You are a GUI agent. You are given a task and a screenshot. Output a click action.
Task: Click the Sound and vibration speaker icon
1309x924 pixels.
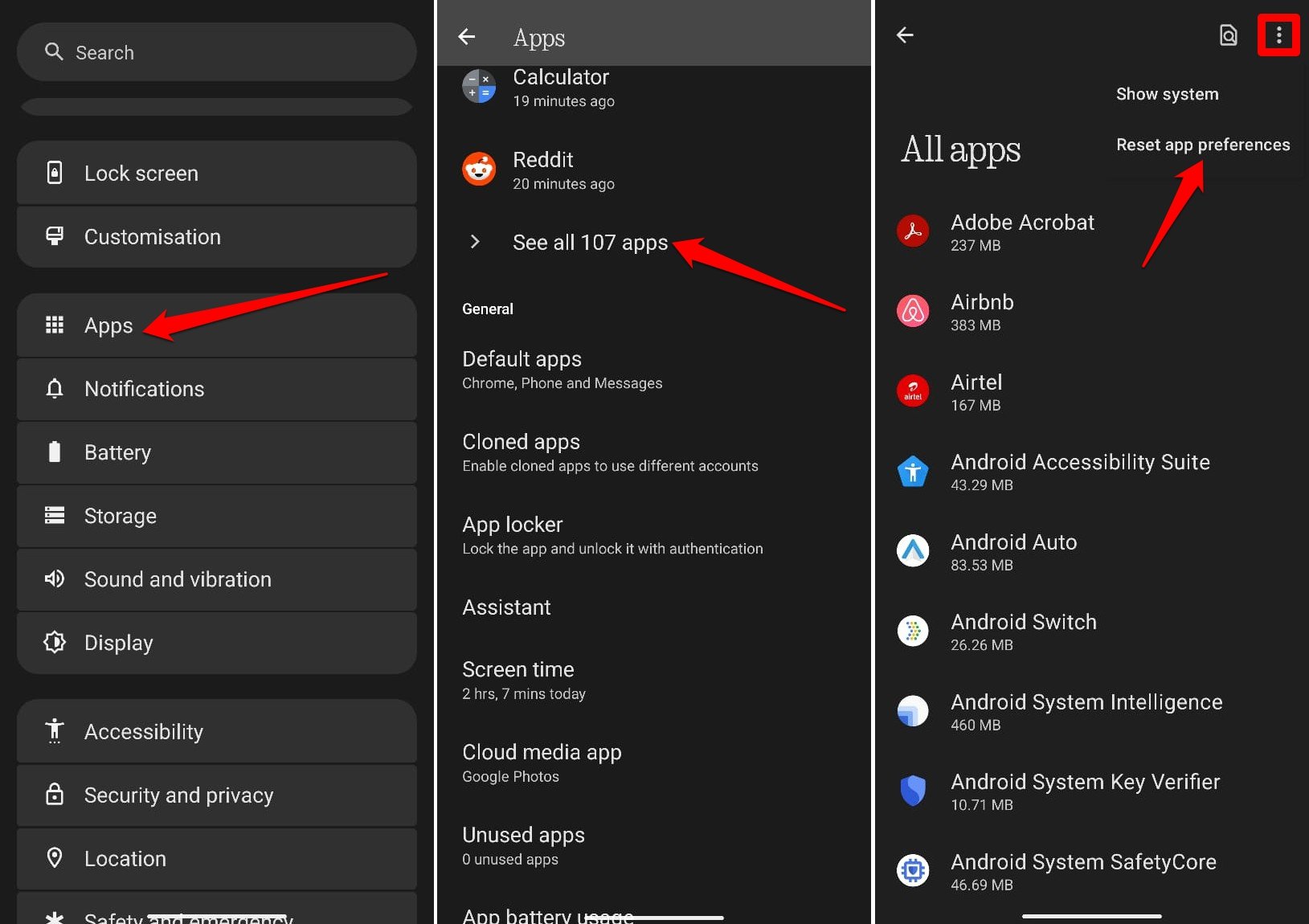[55, 579]
